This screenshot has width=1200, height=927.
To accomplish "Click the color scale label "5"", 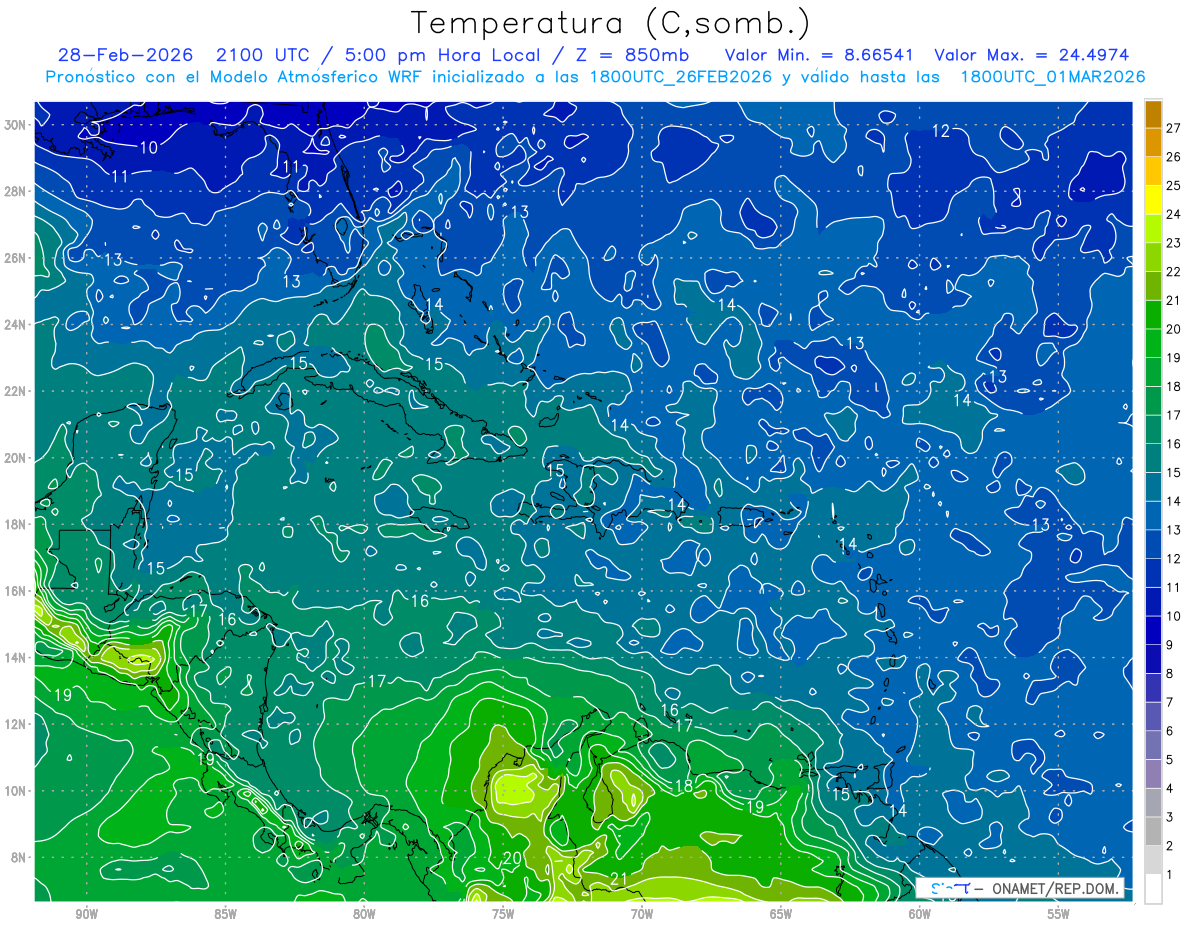I will 1170,760.
